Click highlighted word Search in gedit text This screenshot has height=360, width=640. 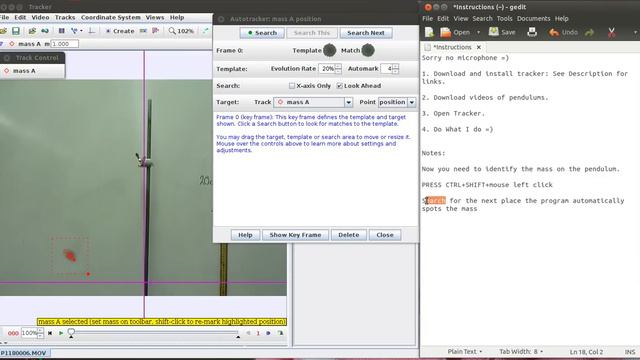434,200
